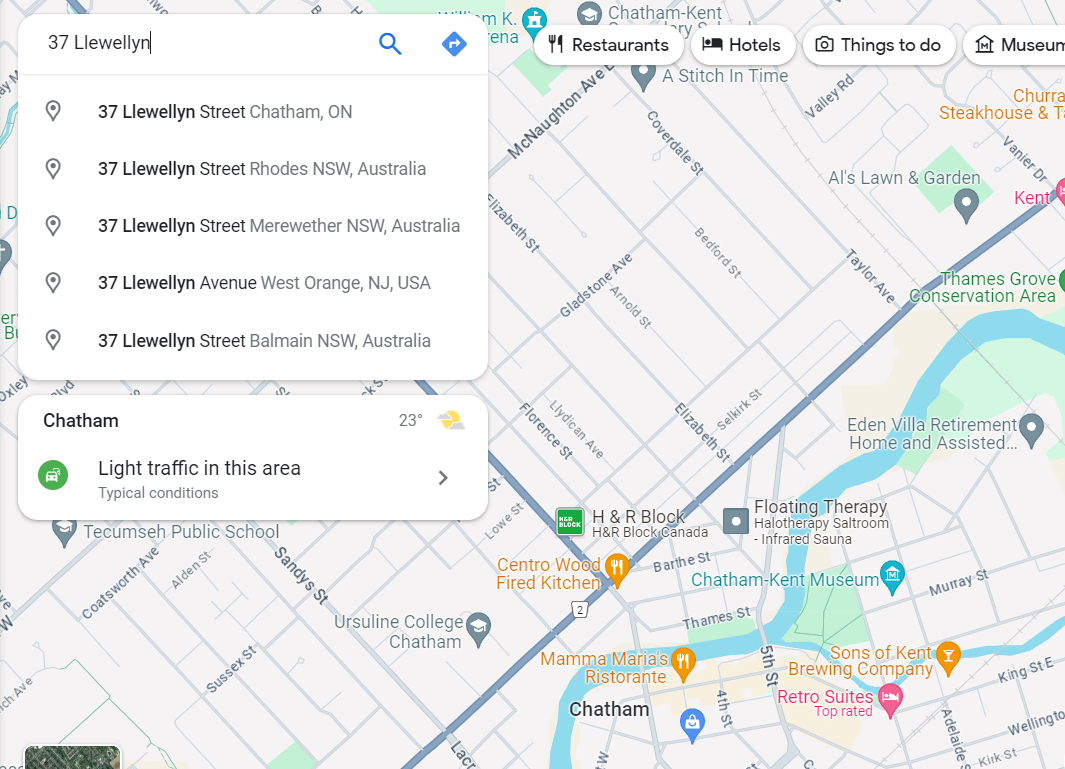The height and width of the screenshot is (769, 1065).
Task: Click the blue search magnifier icon
Action: [390, 43]
